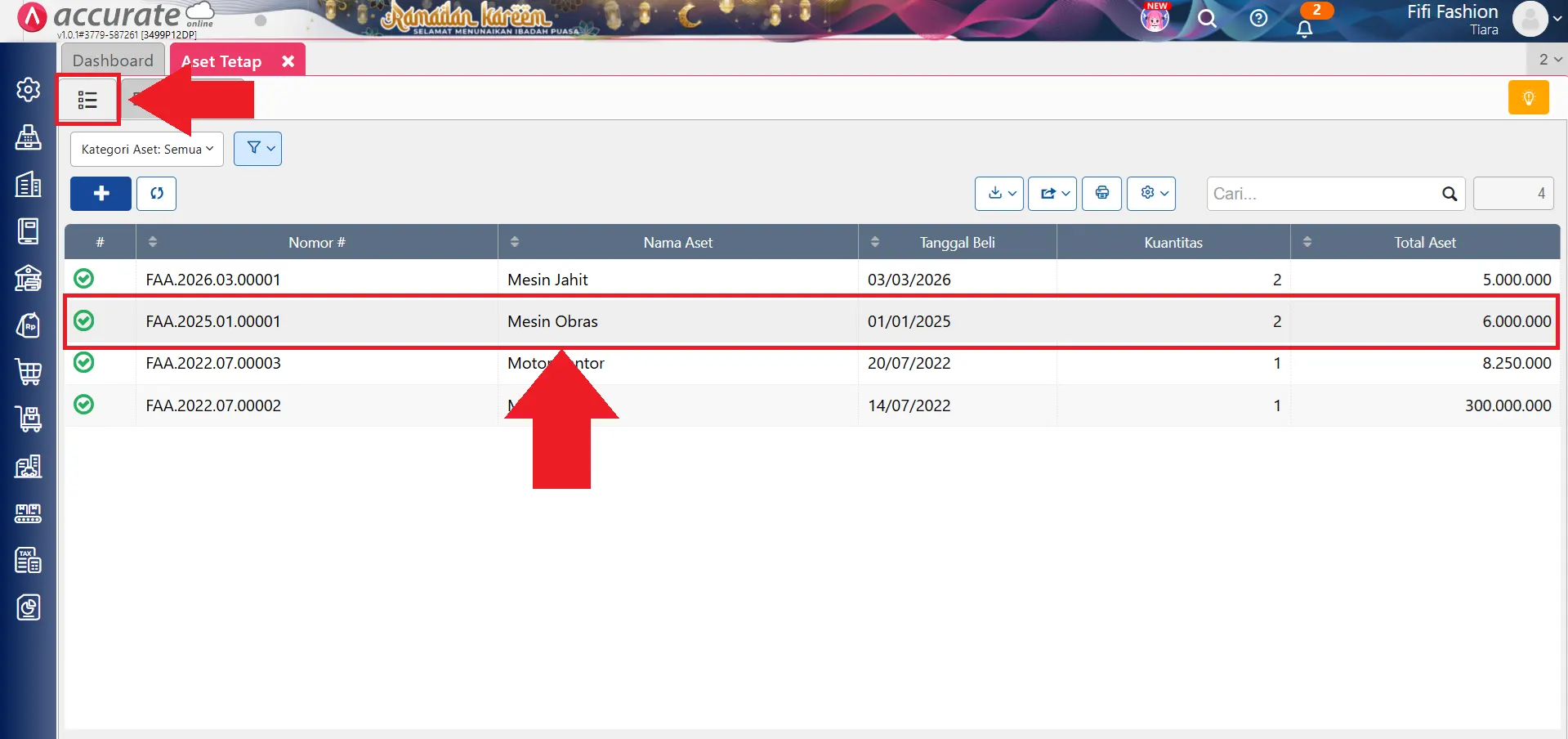Click the yellow lightbulb tips icon
The image size is (1568, 739).
tap(1528, 98)
